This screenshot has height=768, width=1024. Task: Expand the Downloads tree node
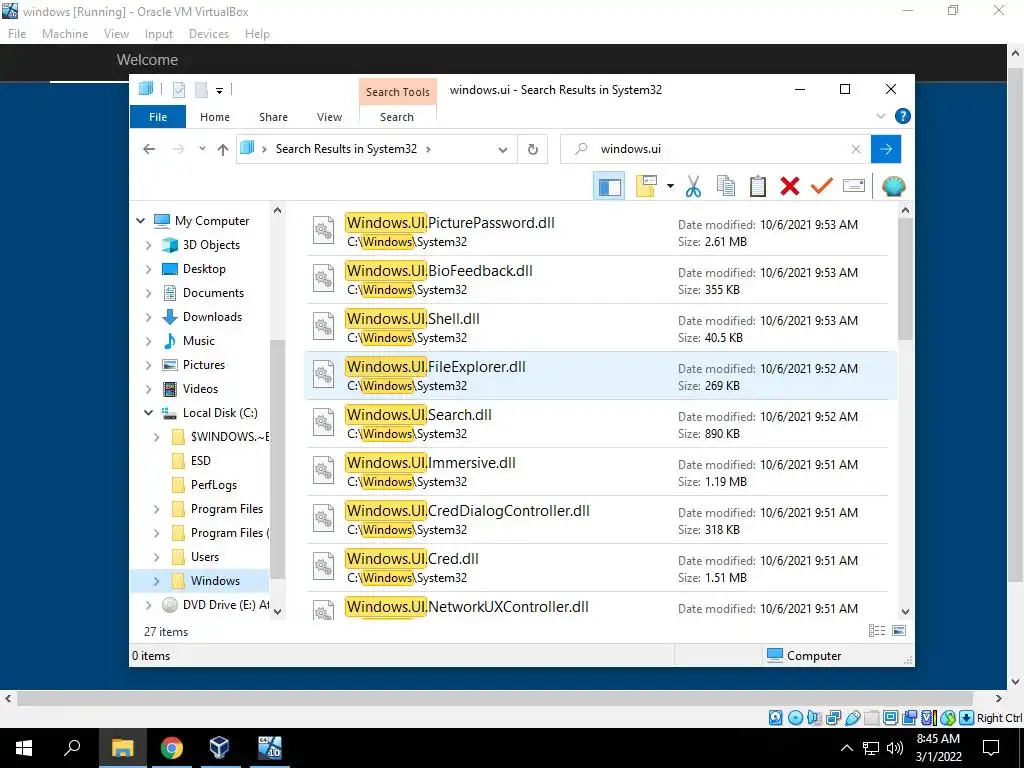[148, 317]
